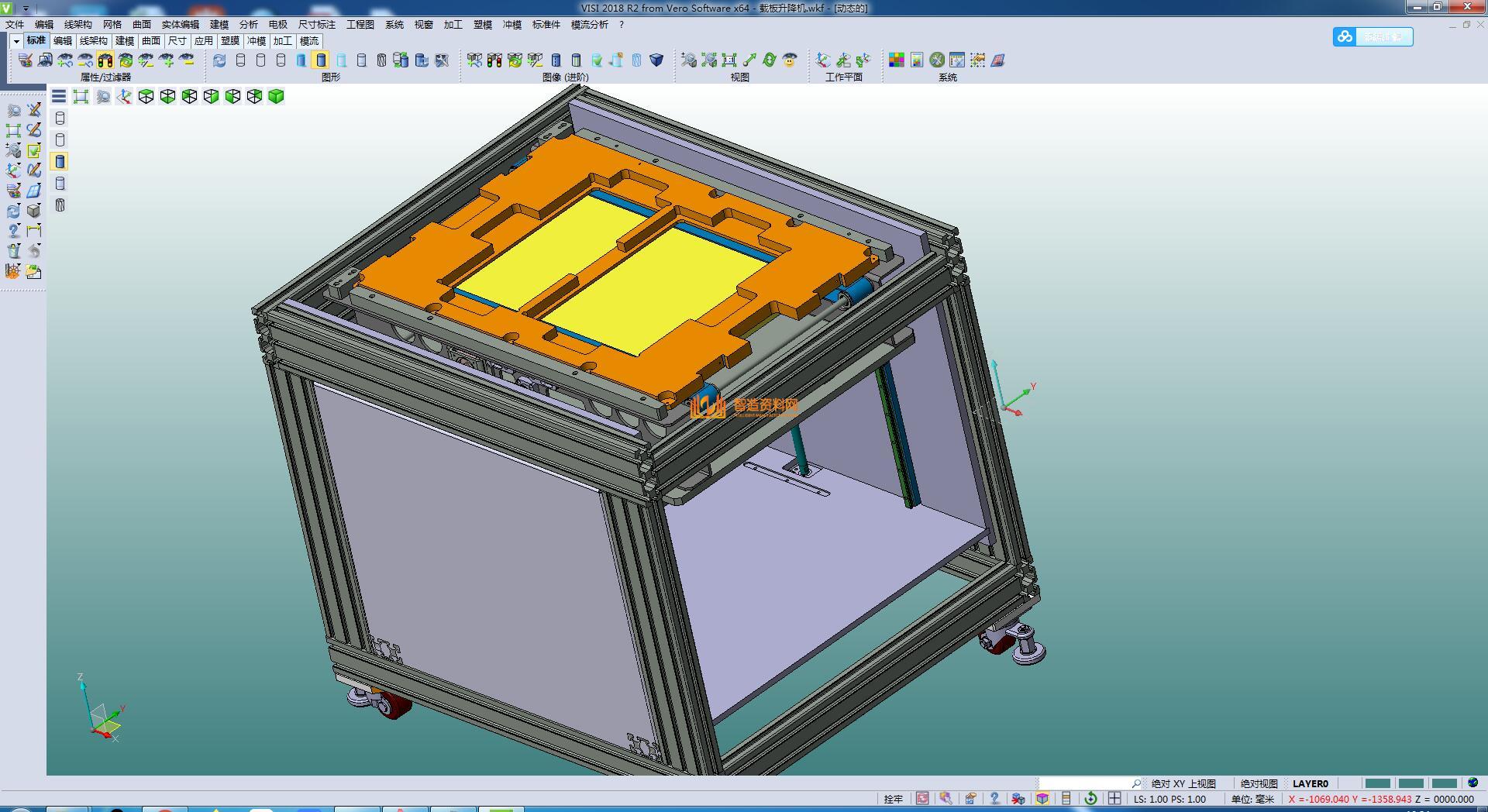Open the 实体编辑 menu

tap(180, 25)
